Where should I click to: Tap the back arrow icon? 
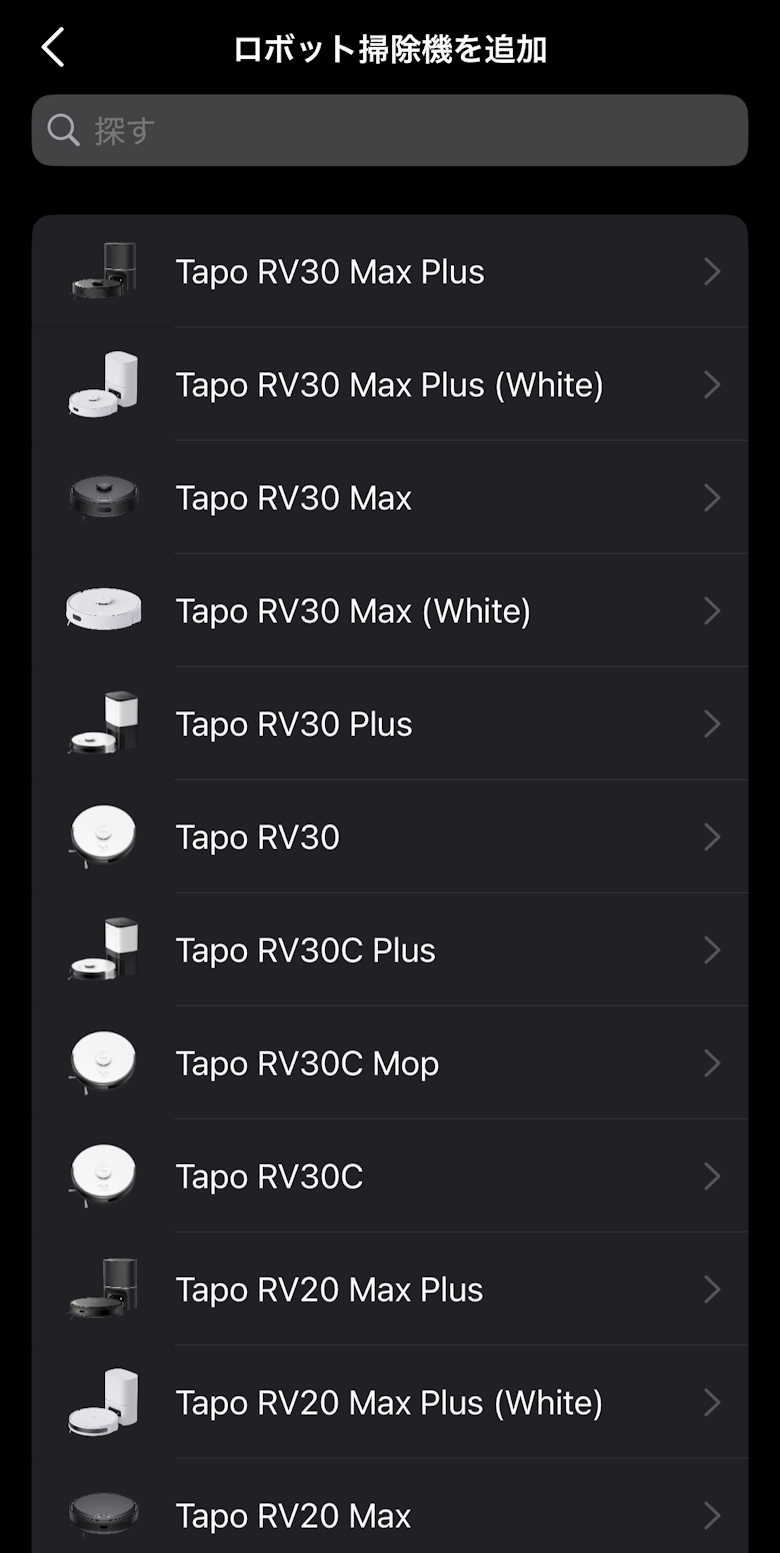[x=53, y=48]
